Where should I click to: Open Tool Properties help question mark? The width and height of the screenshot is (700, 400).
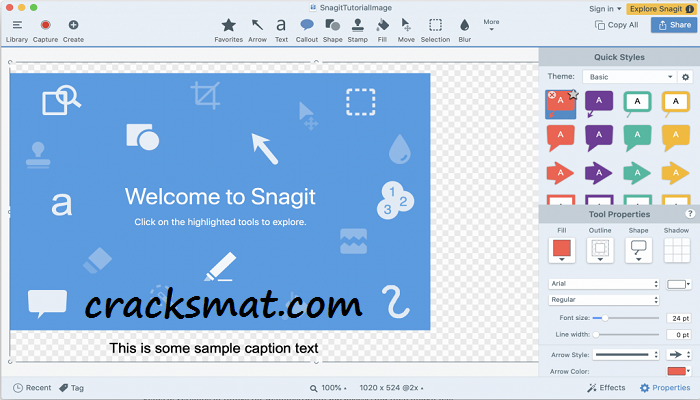tap(690, 214)
